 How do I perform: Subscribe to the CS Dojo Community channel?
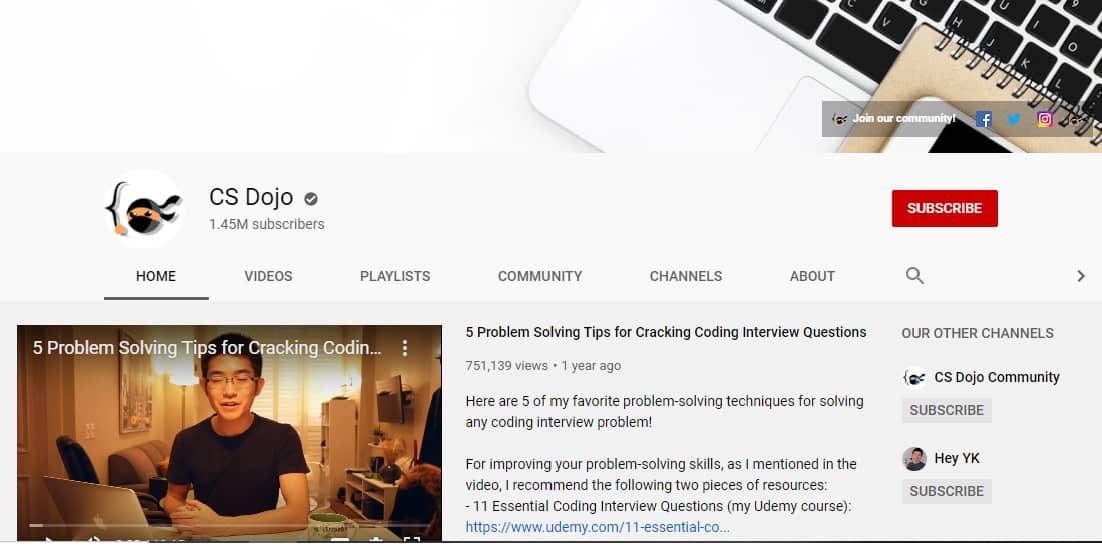tap(946, 410)
